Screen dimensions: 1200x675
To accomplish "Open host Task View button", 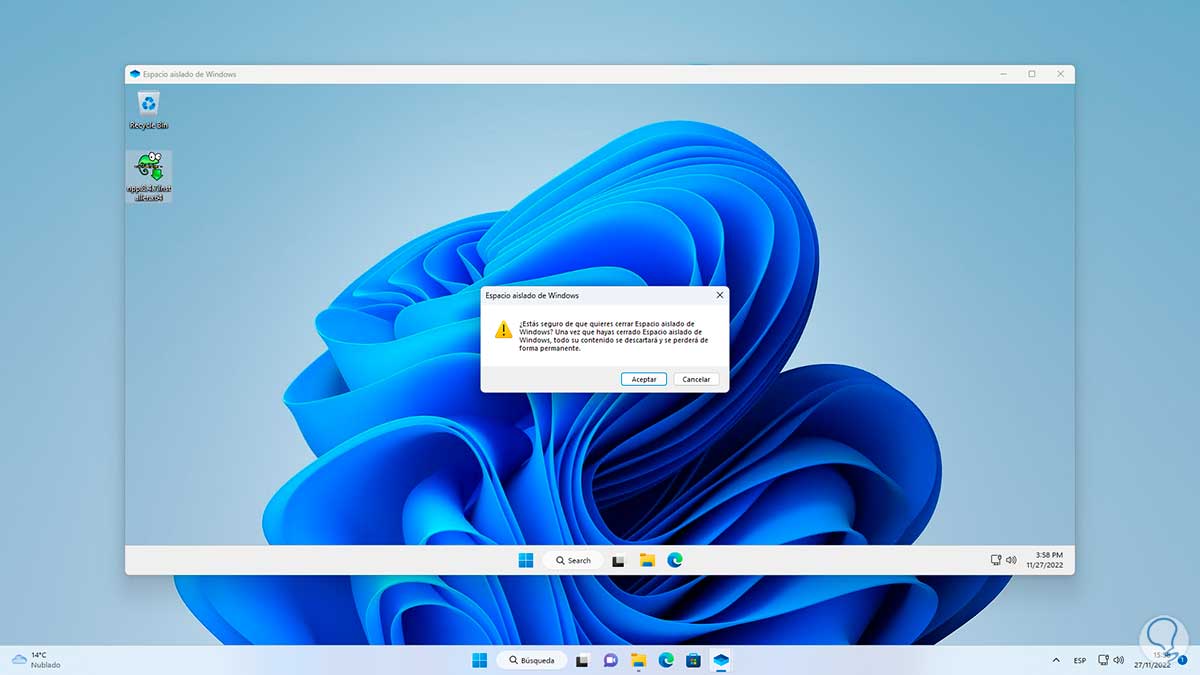I will (x=582, y=660).
